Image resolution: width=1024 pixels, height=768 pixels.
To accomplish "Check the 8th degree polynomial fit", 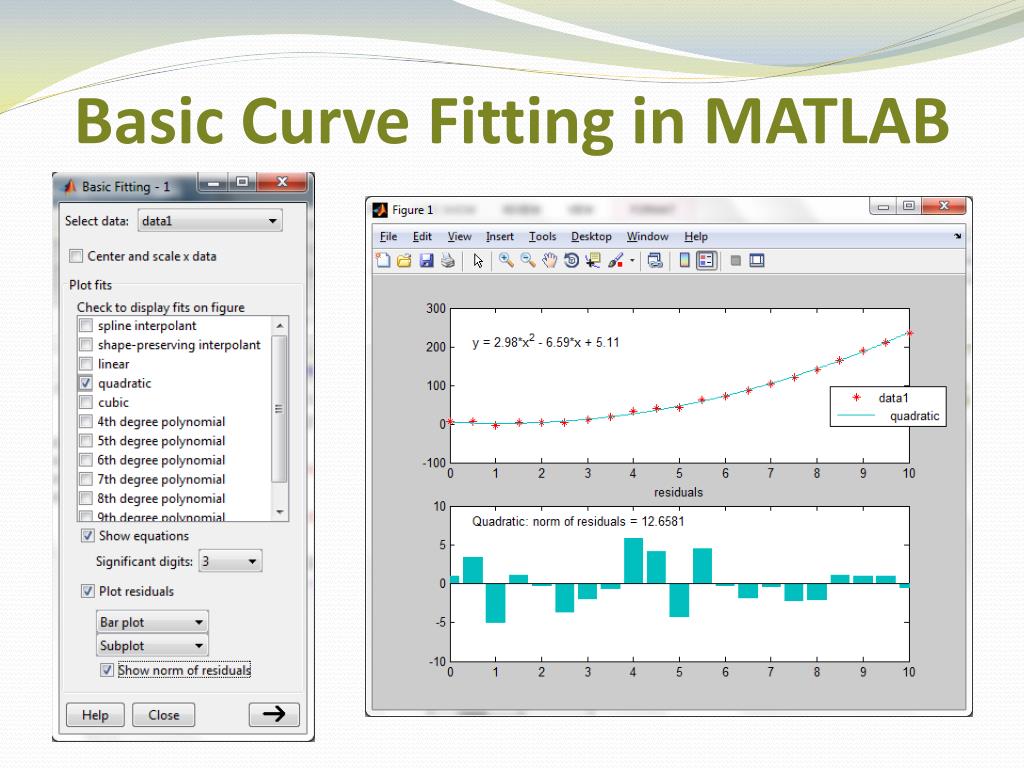I will [x=86, y=498].
